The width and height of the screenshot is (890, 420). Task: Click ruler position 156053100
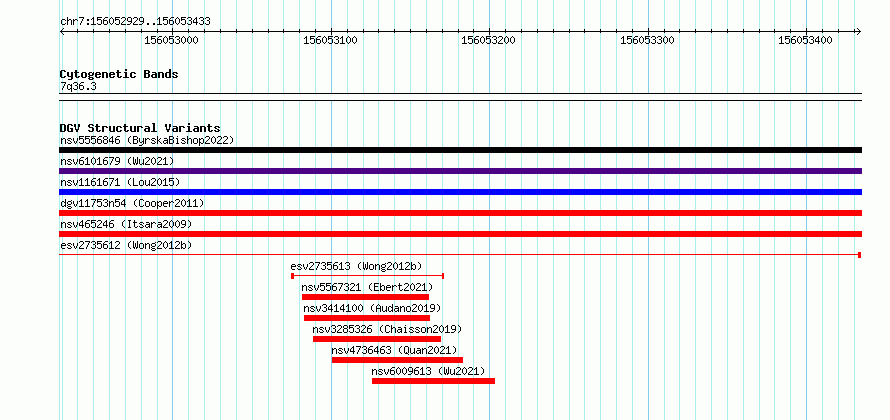(x=330, y=41)
